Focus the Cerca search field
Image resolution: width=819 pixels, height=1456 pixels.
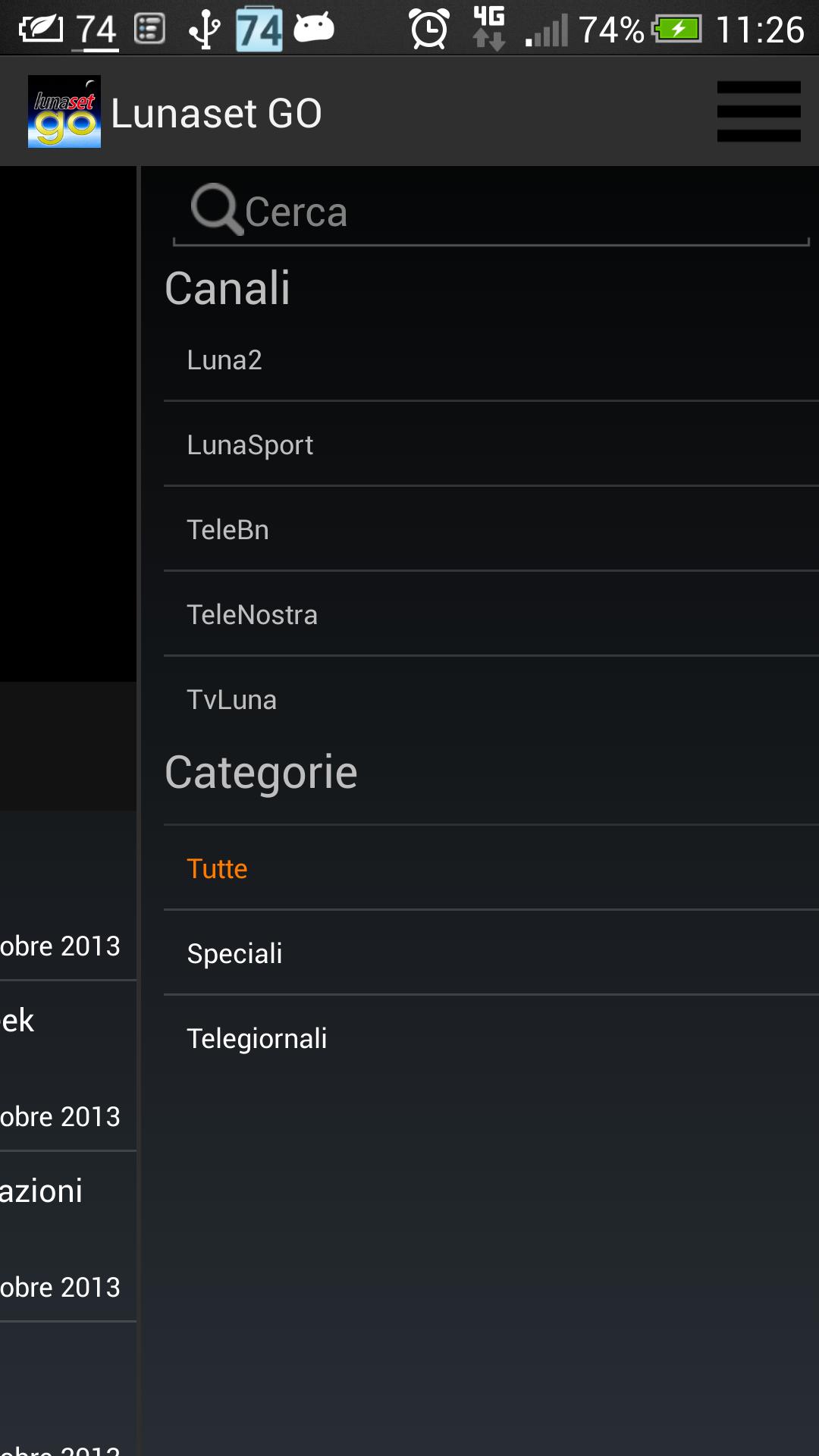(523, 212)
